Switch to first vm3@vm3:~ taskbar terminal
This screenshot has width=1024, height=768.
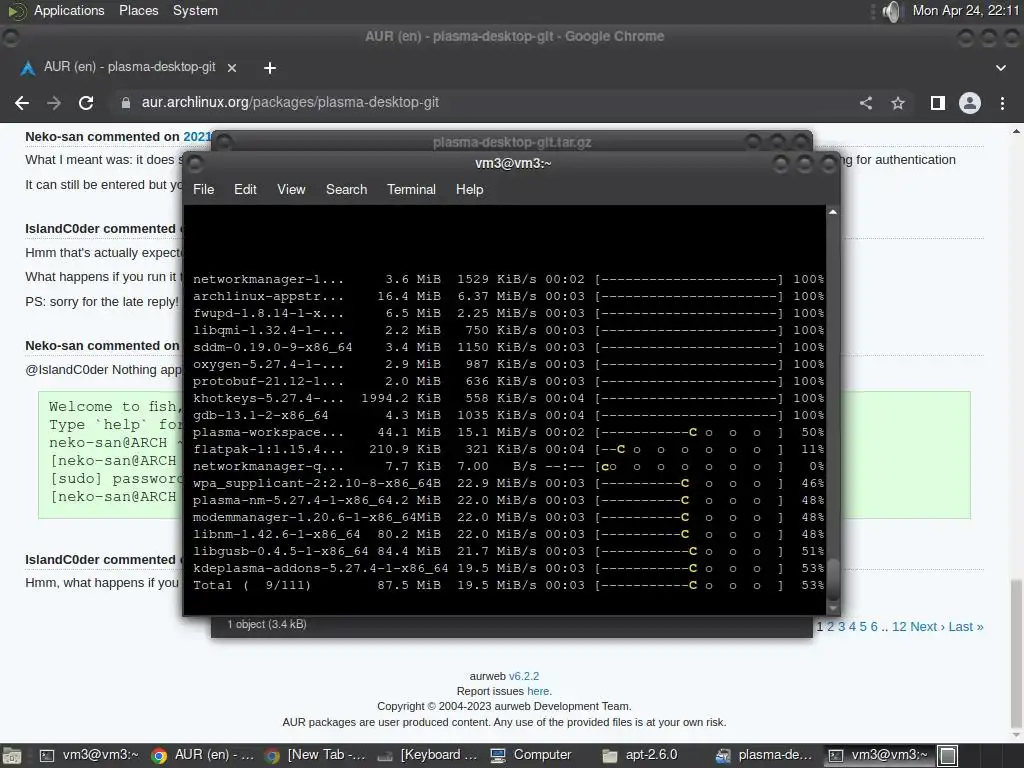click(90, 756)
